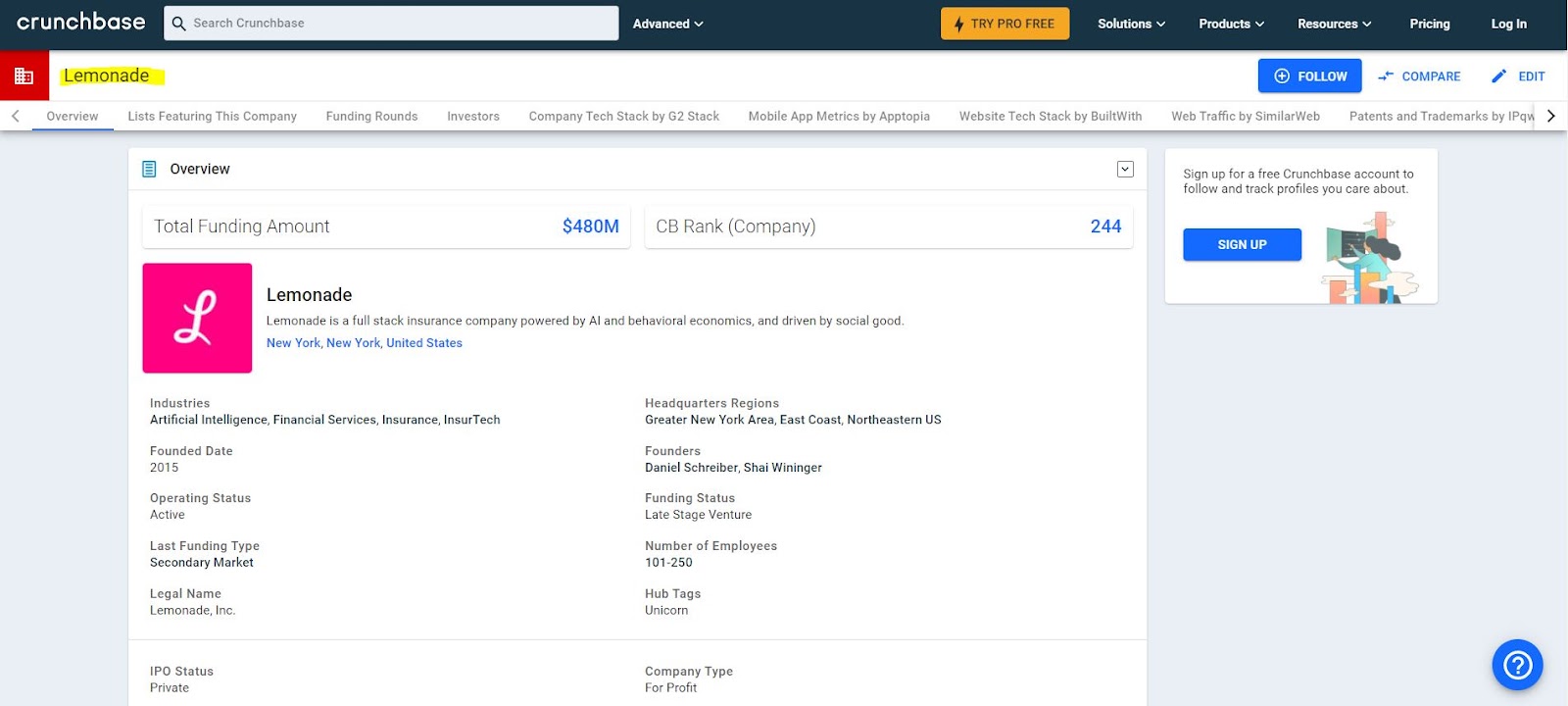Open founder Shai Wininger's profile
The image size is (1568, 706).
[783, 468]
